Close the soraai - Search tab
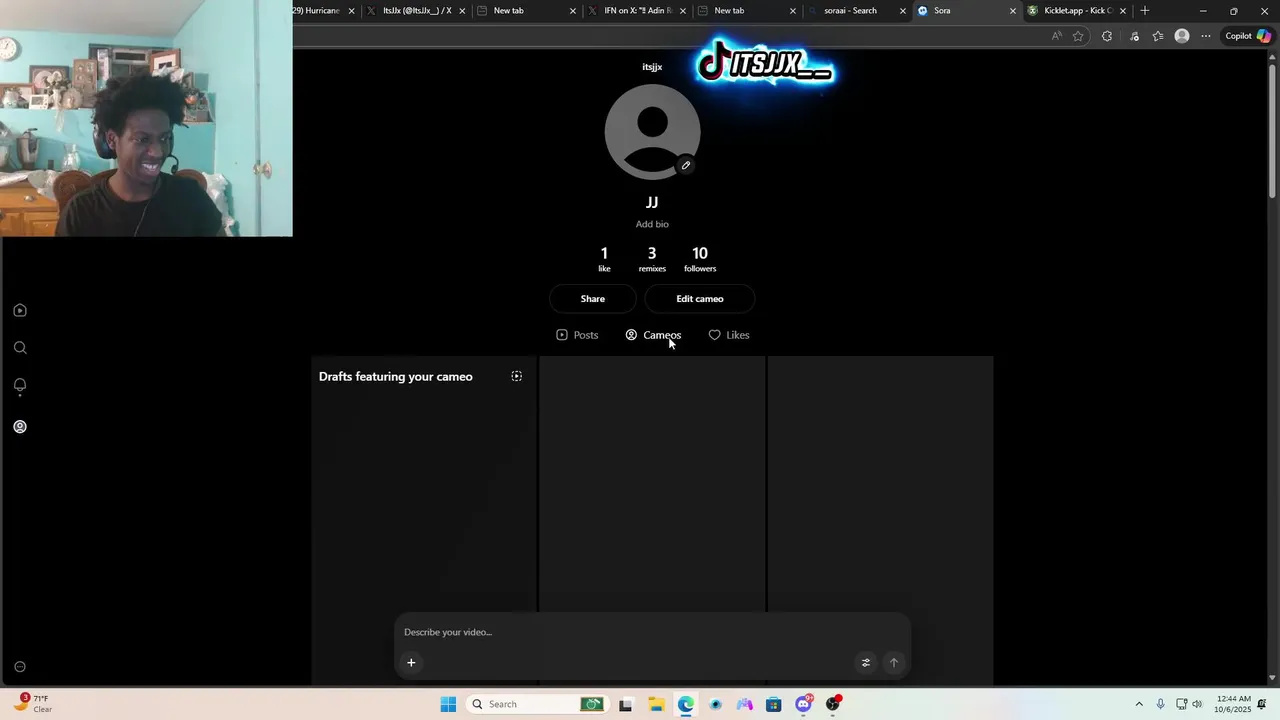This screenshot has height=720, width=1280. pos(902,11)
